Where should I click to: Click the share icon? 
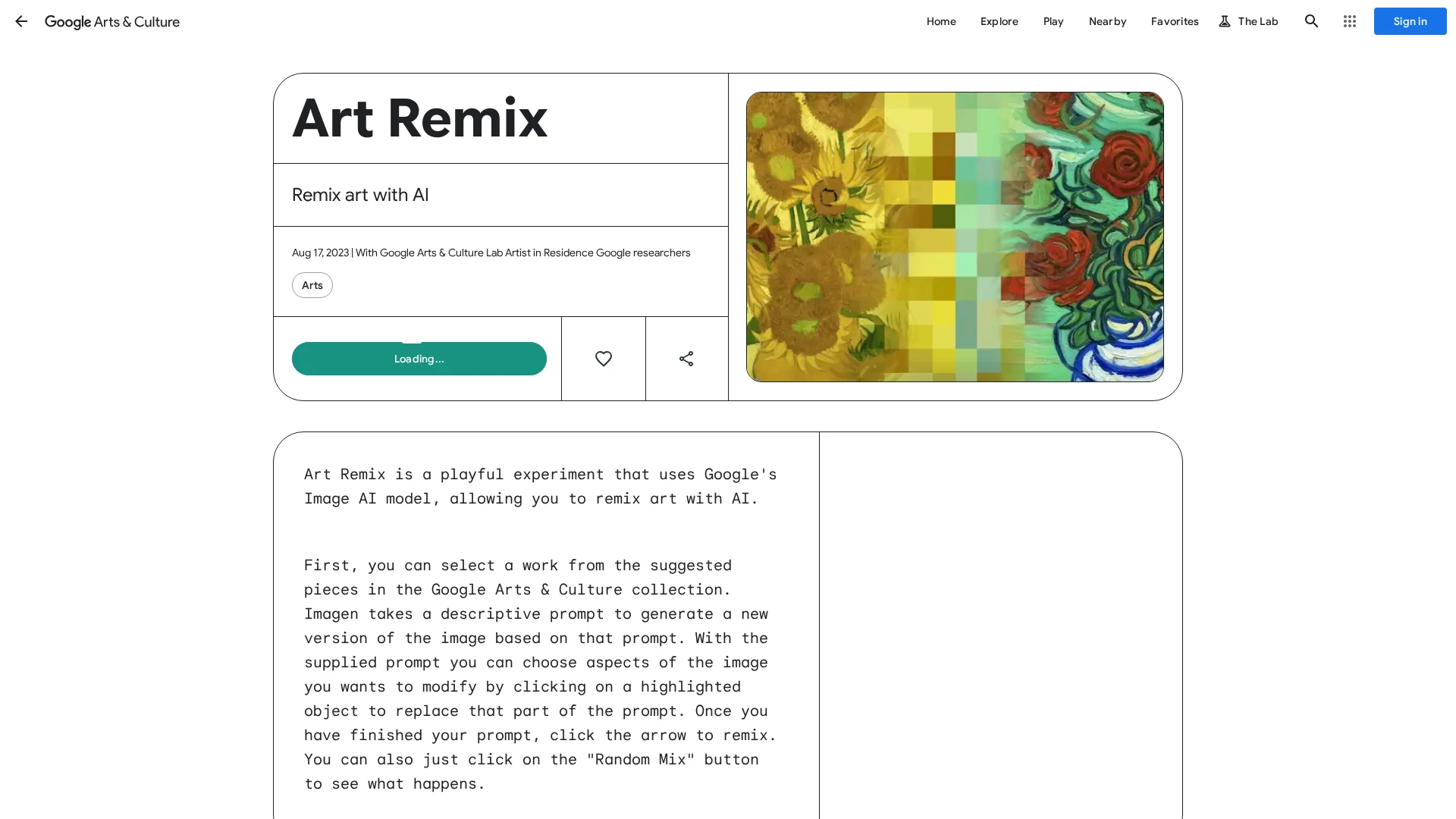pyautogui.click(x=686, y=359)
